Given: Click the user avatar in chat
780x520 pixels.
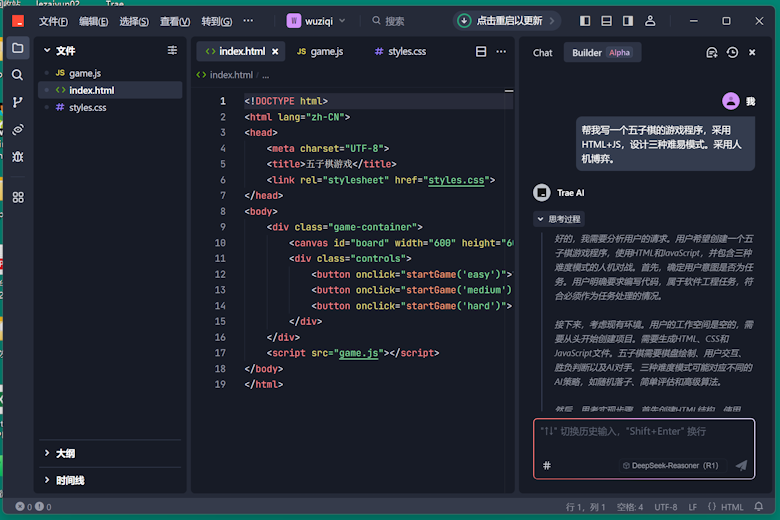Looking at the screenshot, I should (730, 102).
